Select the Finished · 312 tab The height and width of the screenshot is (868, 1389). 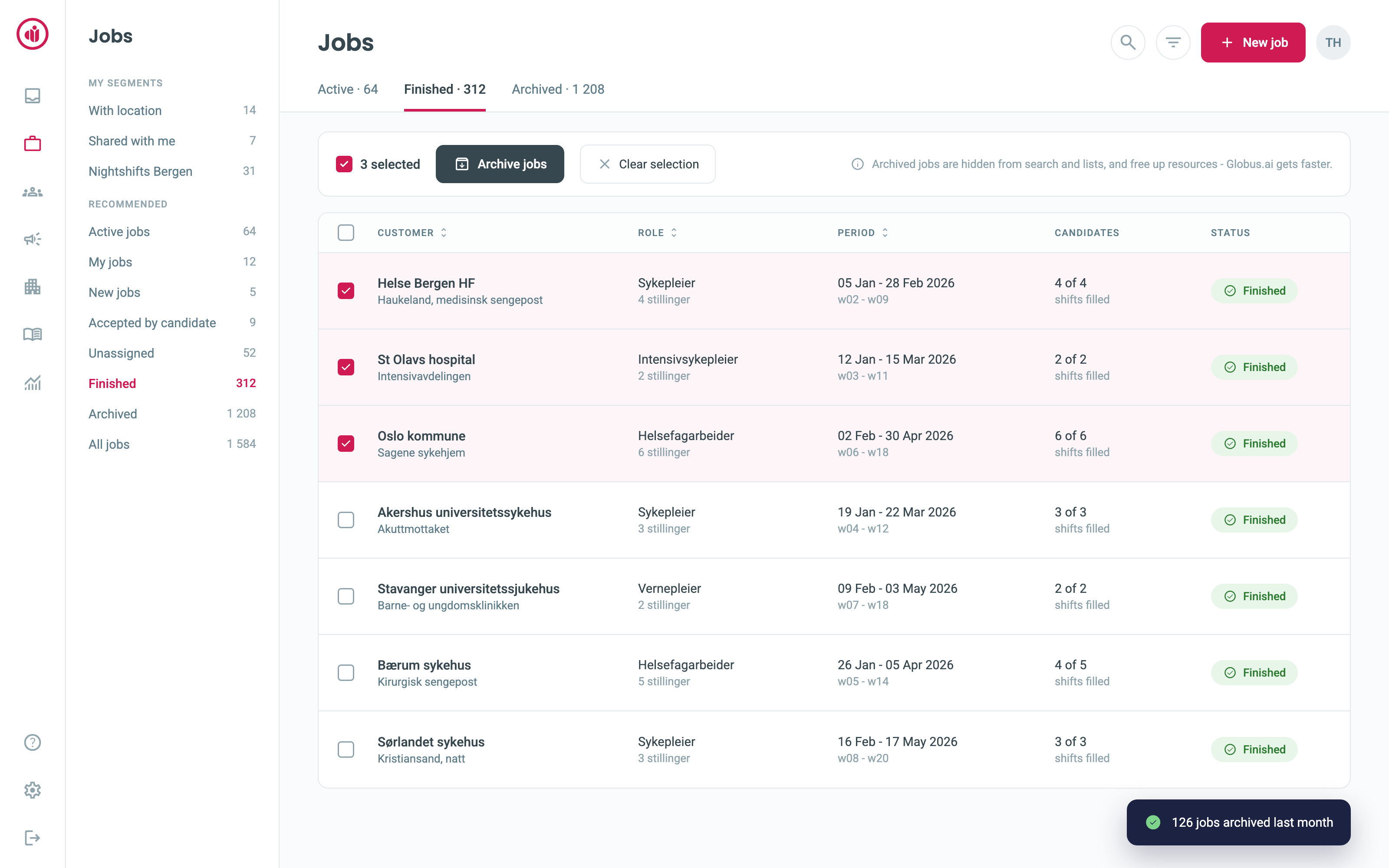(444, 89)
